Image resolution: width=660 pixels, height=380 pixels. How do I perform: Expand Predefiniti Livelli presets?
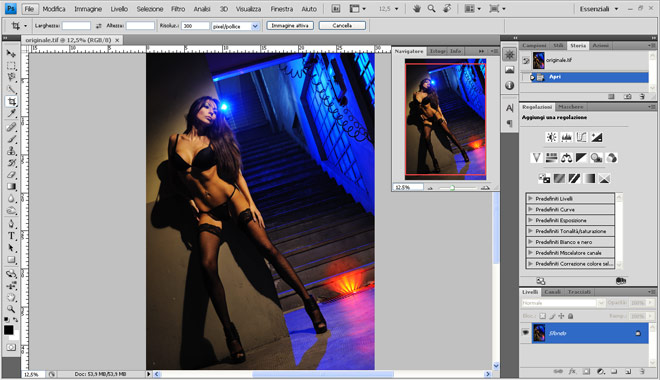[x=530, y=198]
